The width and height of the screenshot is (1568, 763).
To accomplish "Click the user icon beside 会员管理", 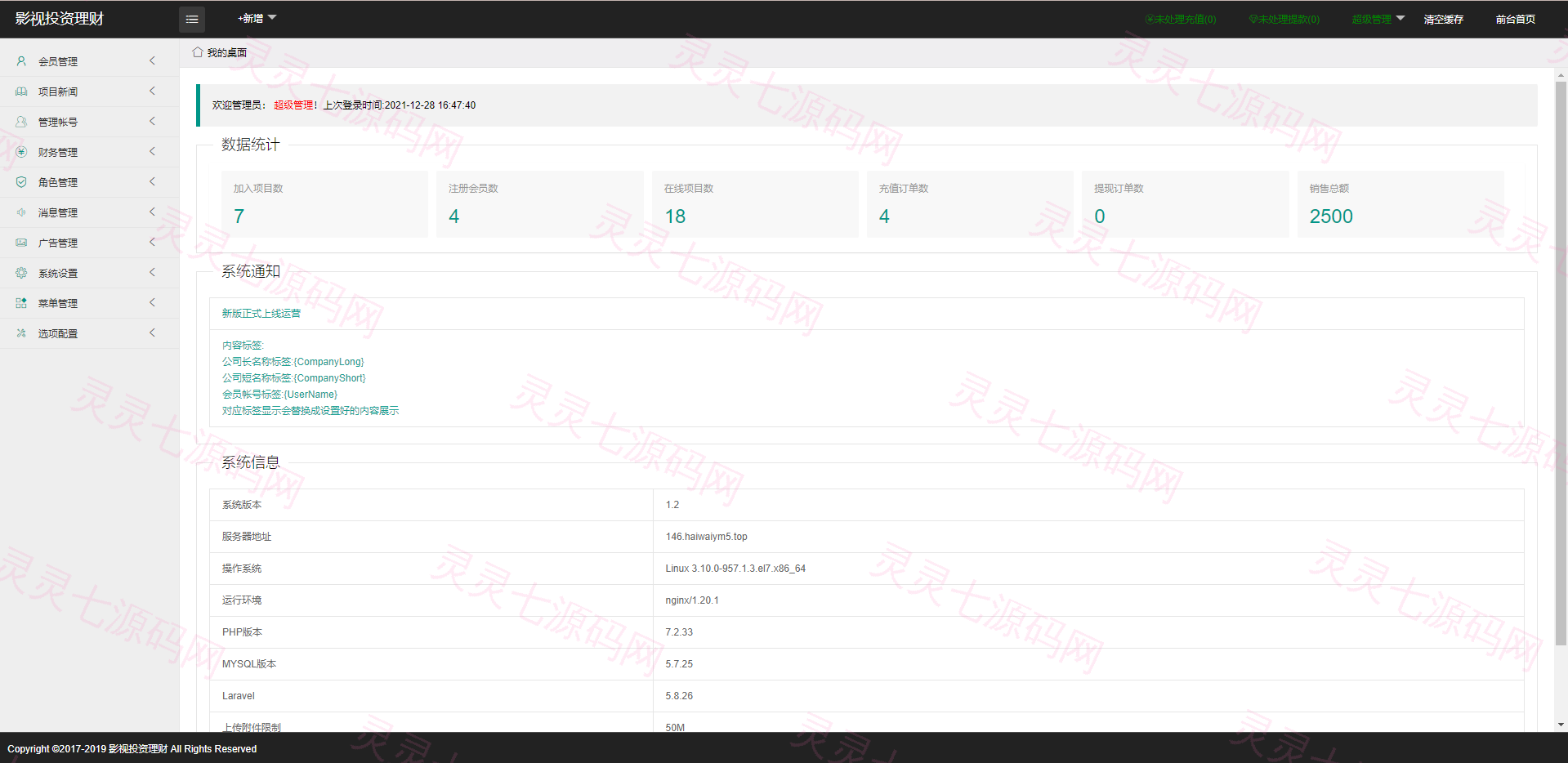I will coord(21,61).
